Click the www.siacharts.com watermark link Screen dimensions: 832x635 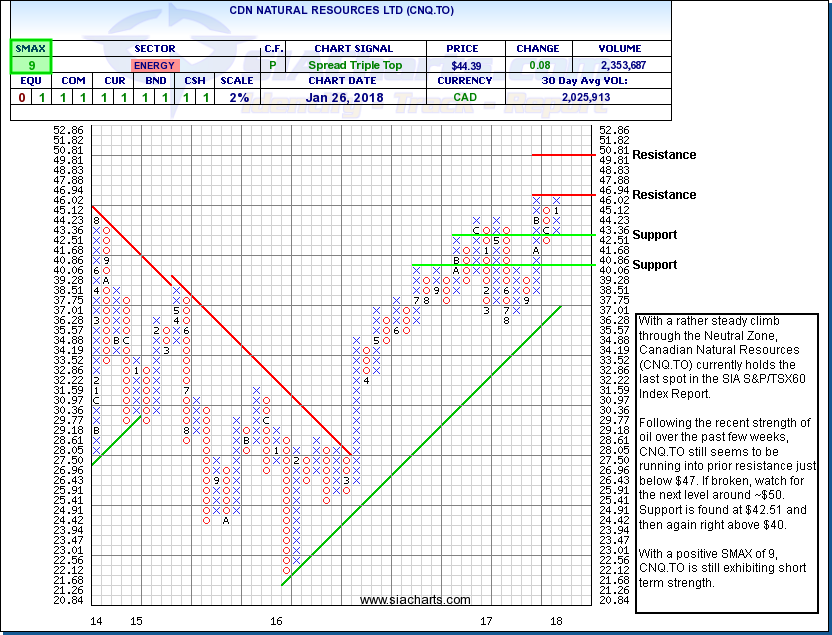(x=415, y=600)
